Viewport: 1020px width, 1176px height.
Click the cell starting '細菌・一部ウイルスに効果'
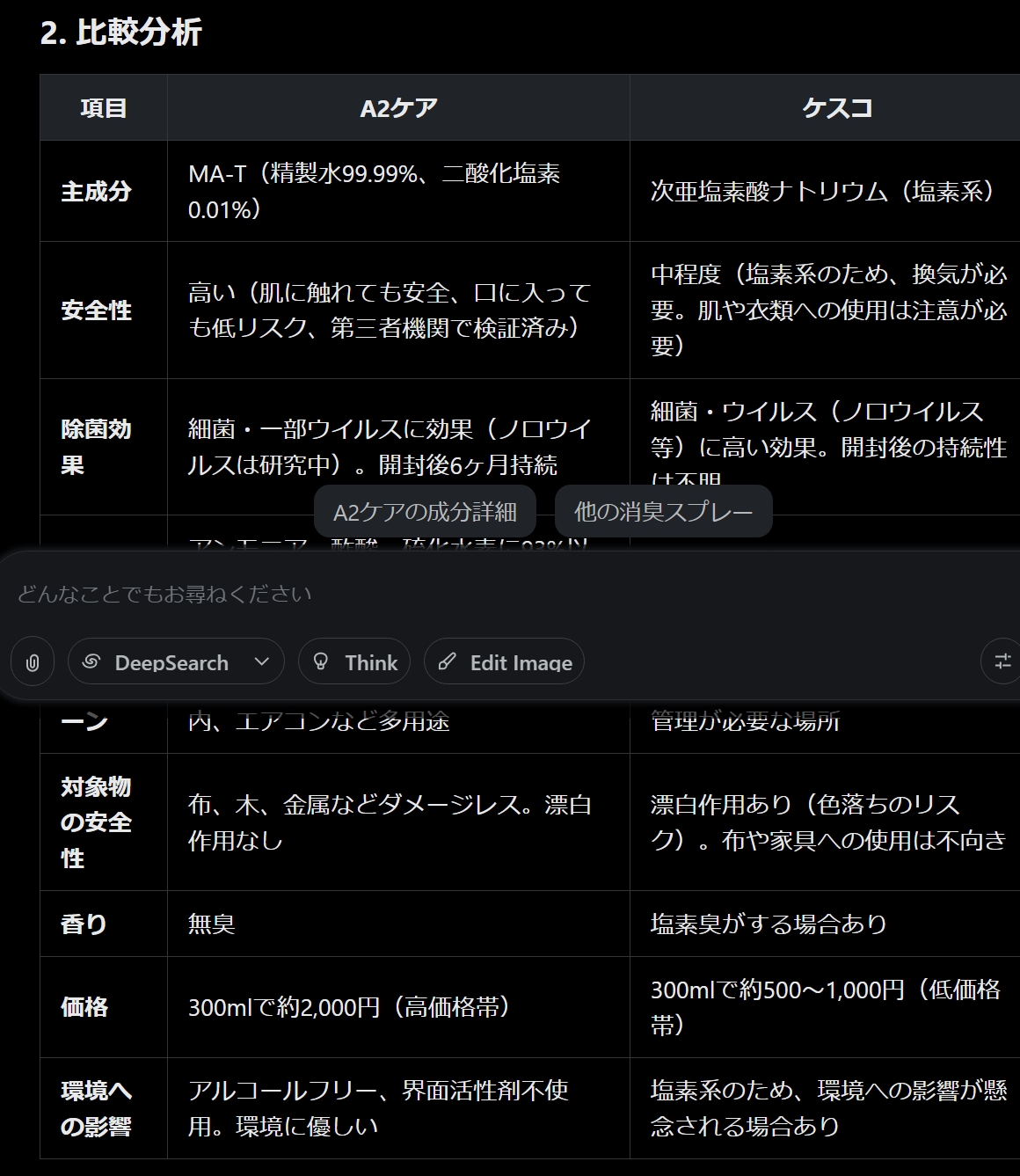398,447
